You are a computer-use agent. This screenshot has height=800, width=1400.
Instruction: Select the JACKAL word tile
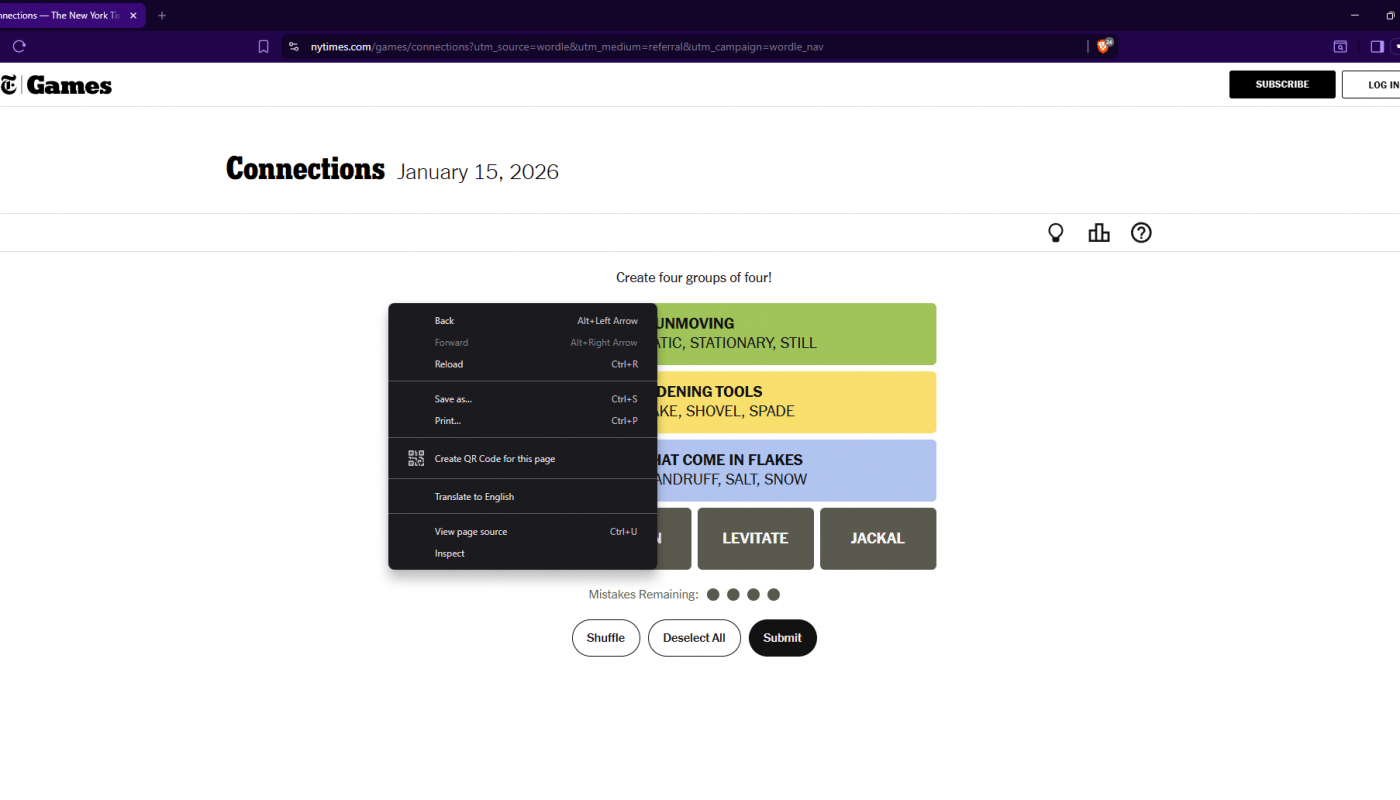pyautogui.click(x=877, y=538)
